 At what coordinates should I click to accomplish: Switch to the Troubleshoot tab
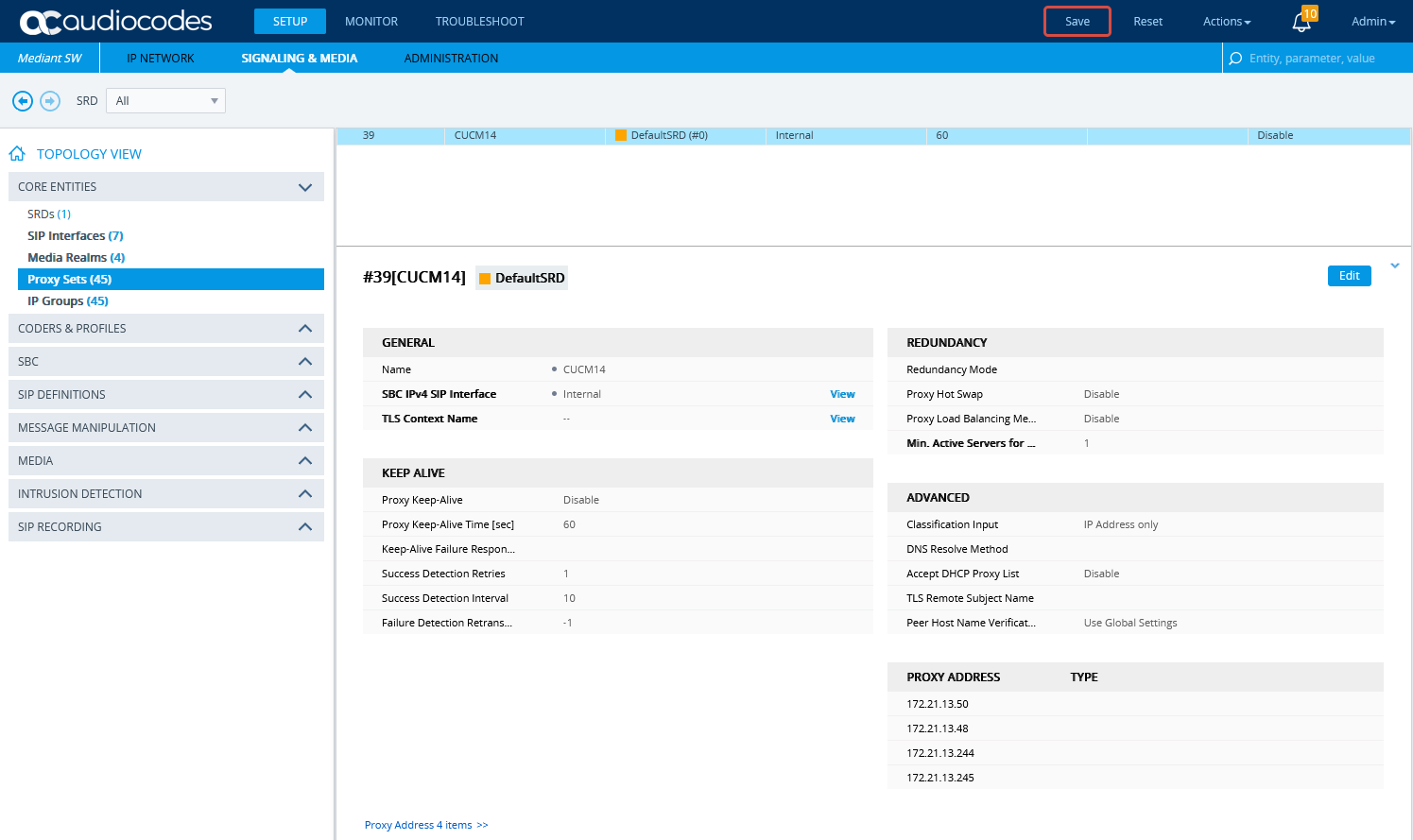[x=480, y=22]
